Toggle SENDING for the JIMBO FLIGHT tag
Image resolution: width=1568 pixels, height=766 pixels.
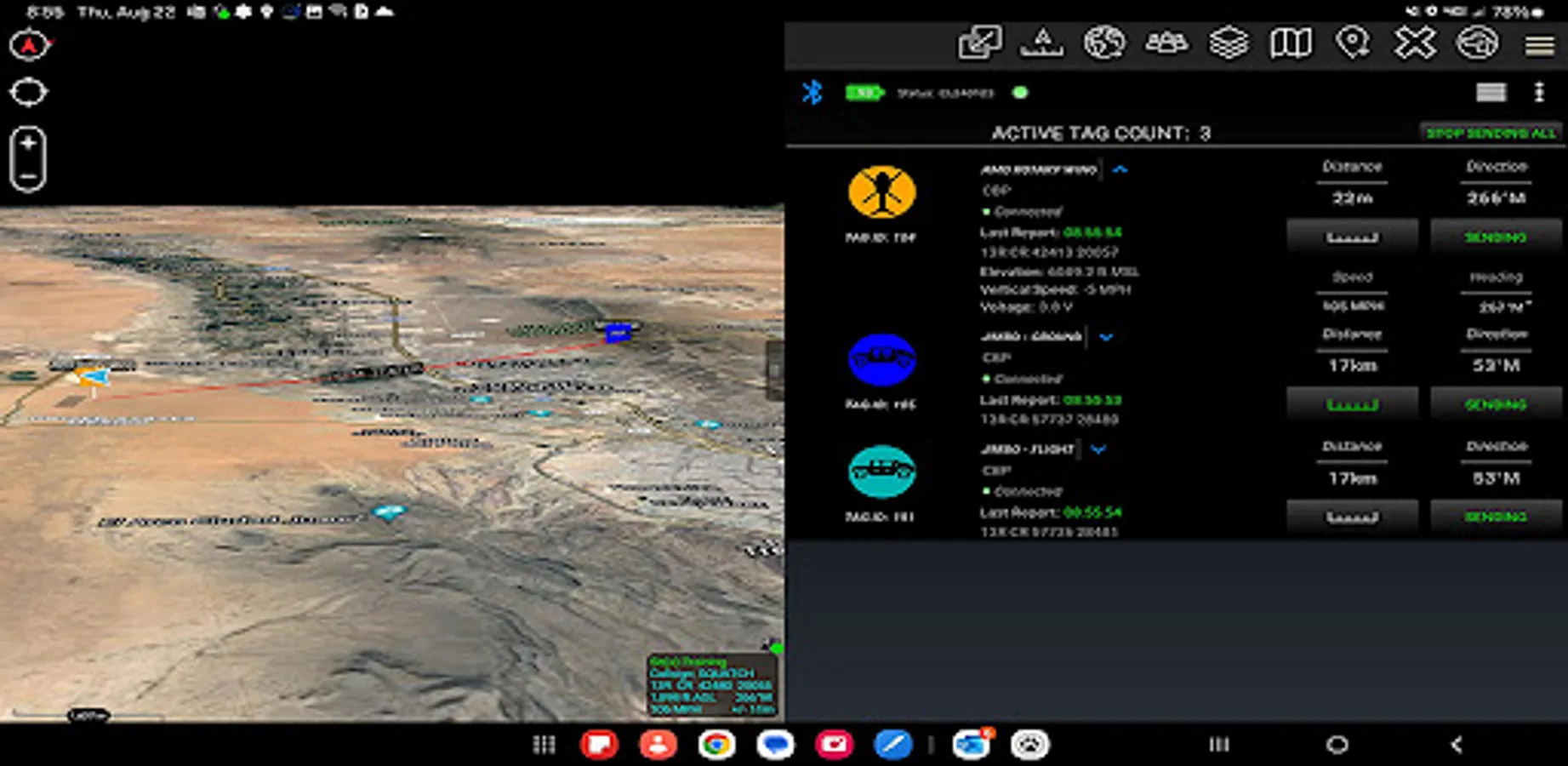(1496, 517)
